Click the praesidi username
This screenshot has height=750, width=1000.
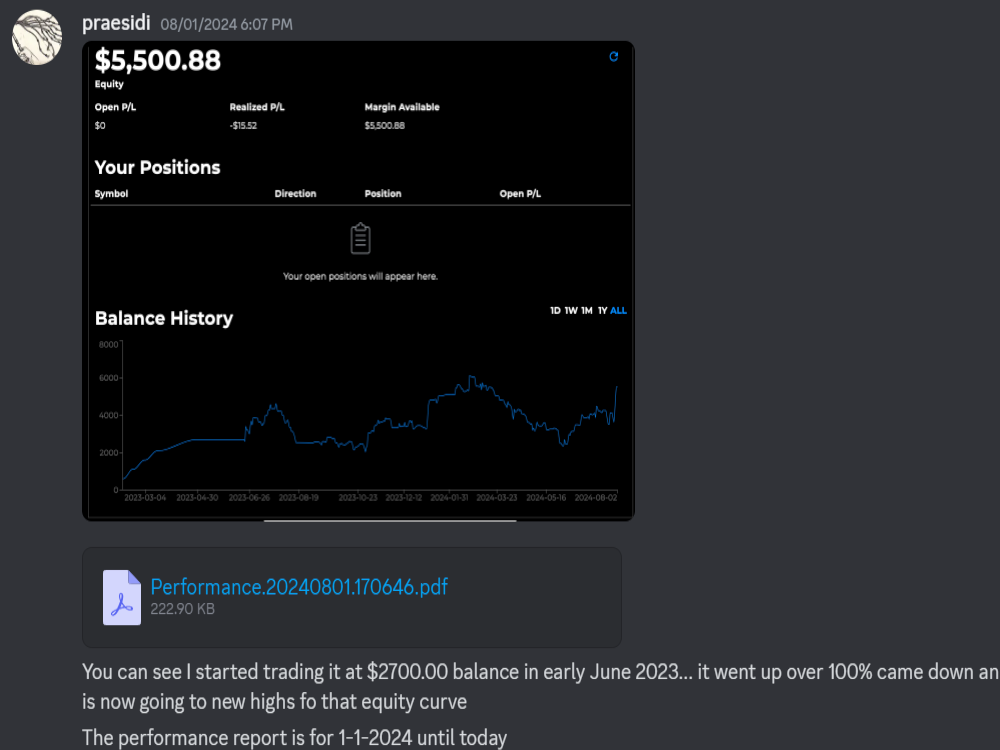pos(116,23)
